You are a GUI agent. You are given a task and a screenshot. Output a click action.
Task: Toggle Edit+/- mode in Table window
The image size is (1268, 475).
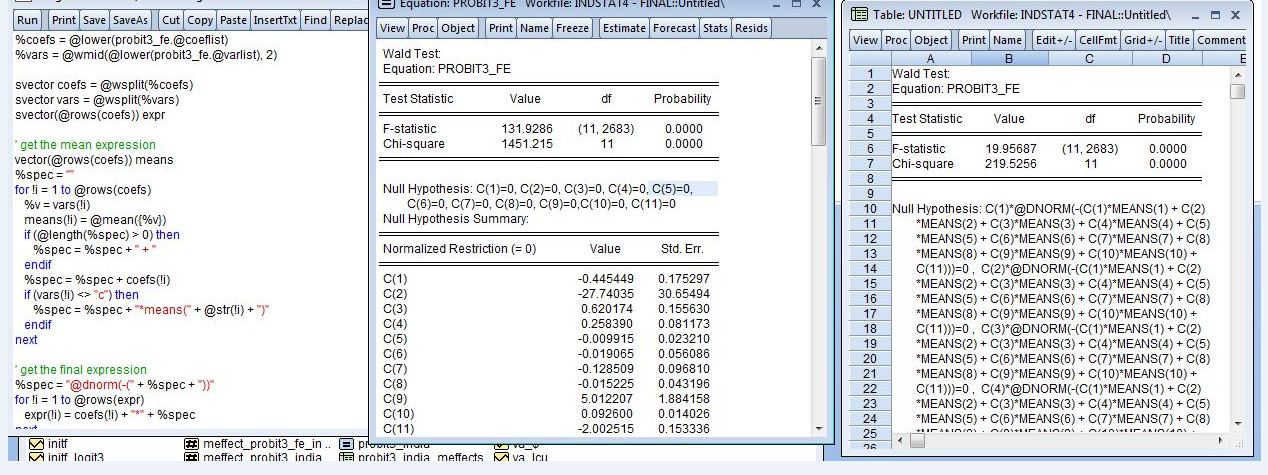click(1053, 40)
